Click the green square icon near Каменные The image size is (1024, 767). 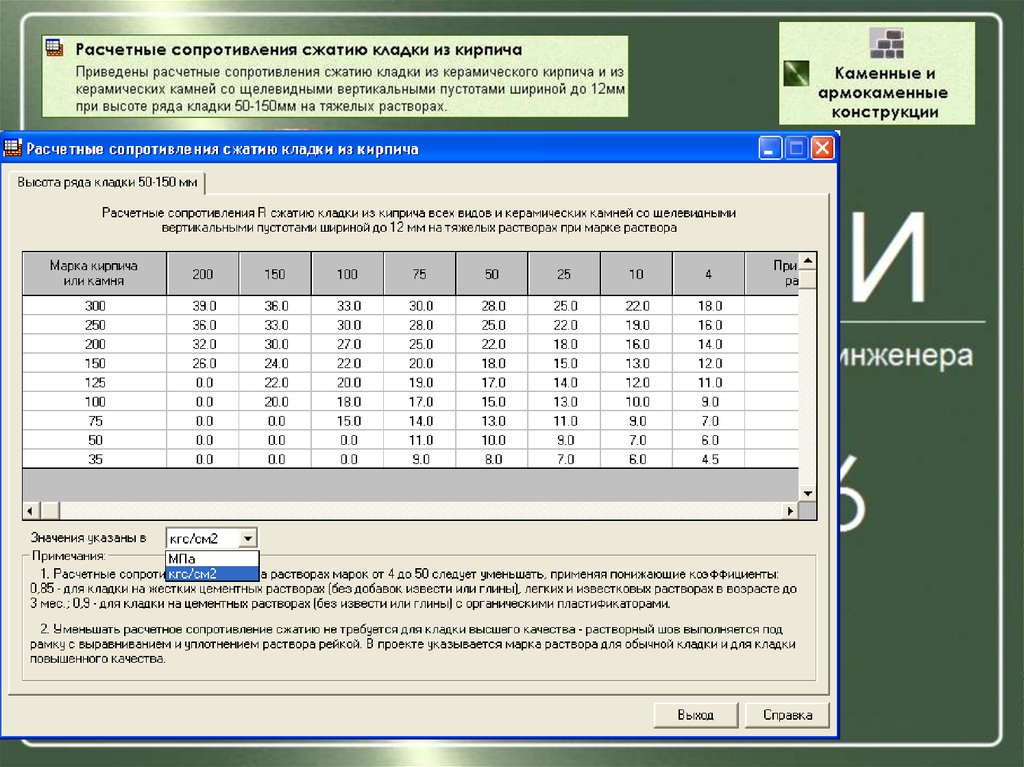(x=797, y=75)
